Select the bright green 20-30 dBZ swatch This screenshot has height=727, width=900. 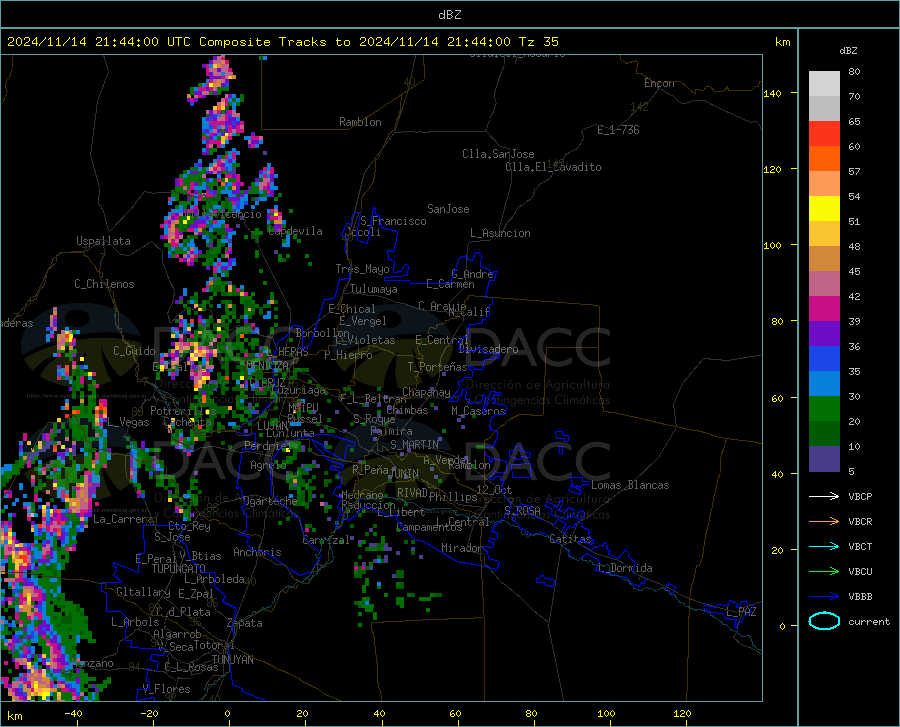point(824,409)
